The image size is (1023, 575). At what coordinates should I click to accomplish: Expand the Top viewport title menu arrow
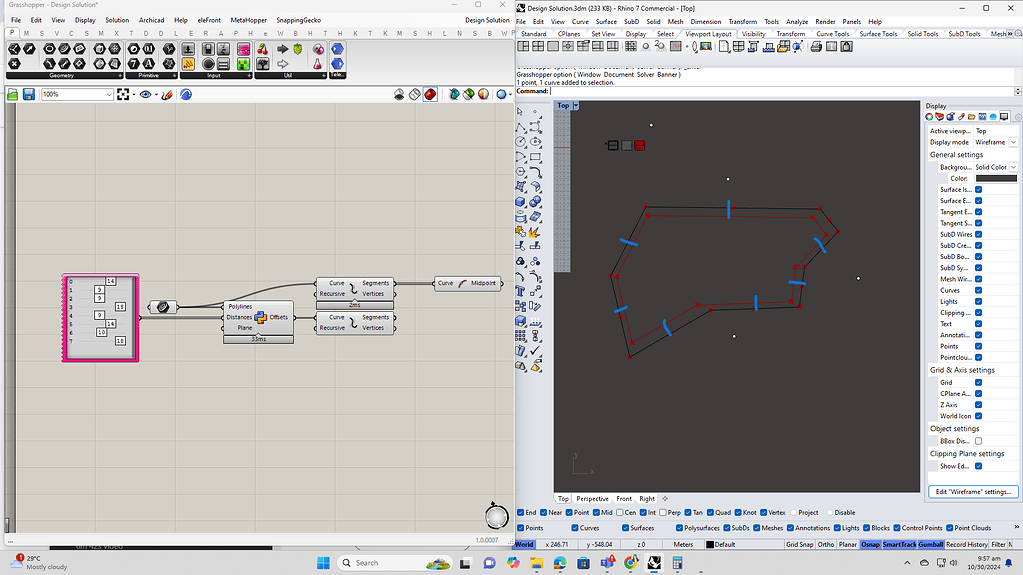[576, 105]
